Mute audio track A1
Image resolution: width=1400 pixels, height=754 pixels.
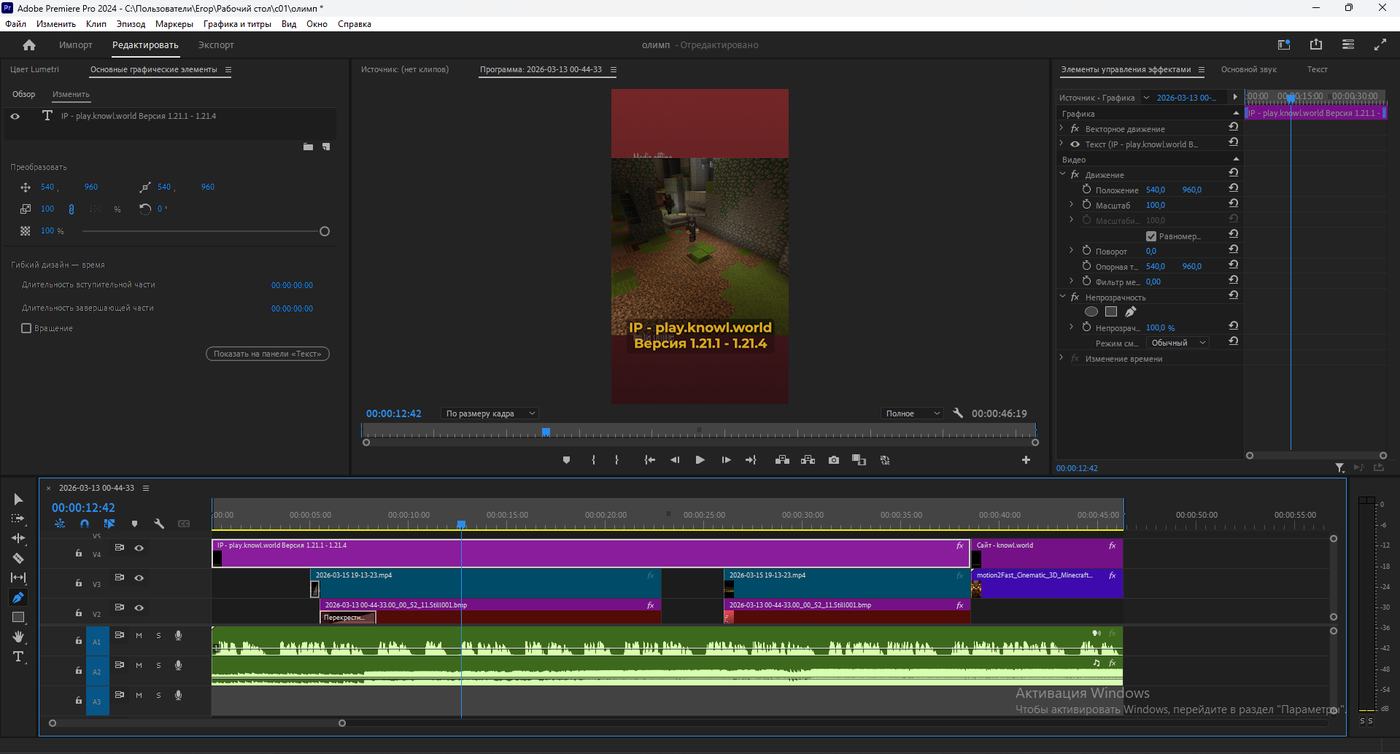139,635
